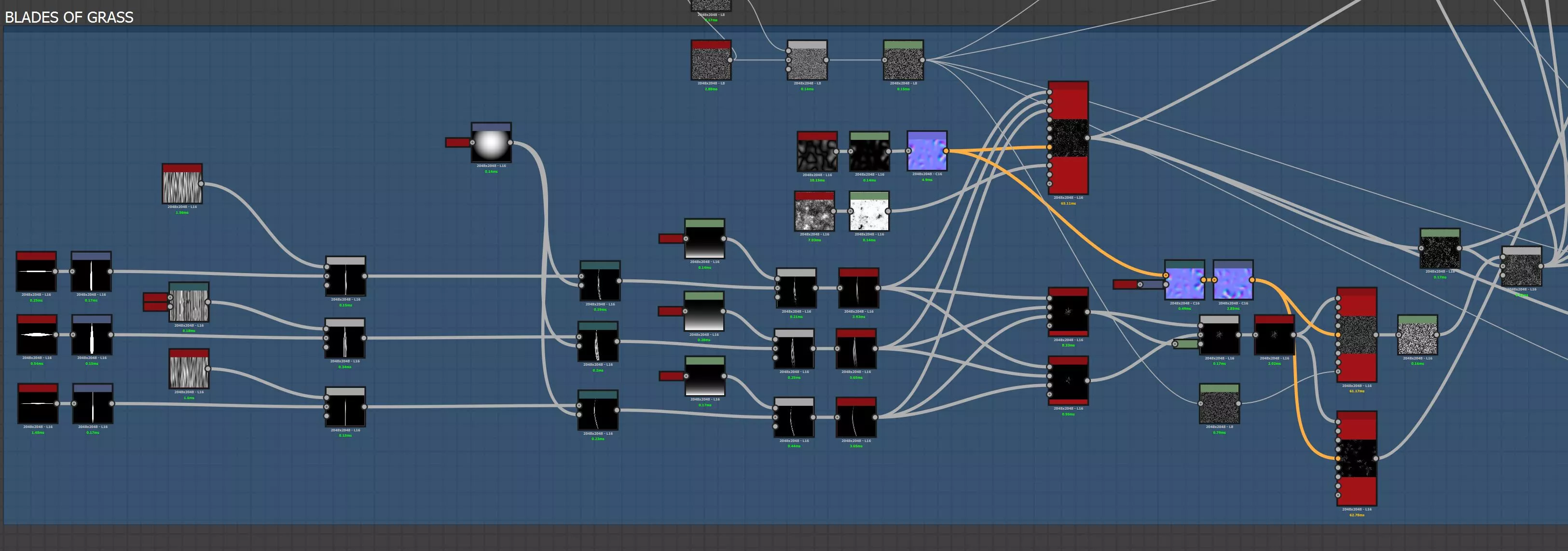Click the BLADES OF GRASS frame title
Image resolution: width=1568 pixels, height=551 pixels.
(x=69, y=17)
